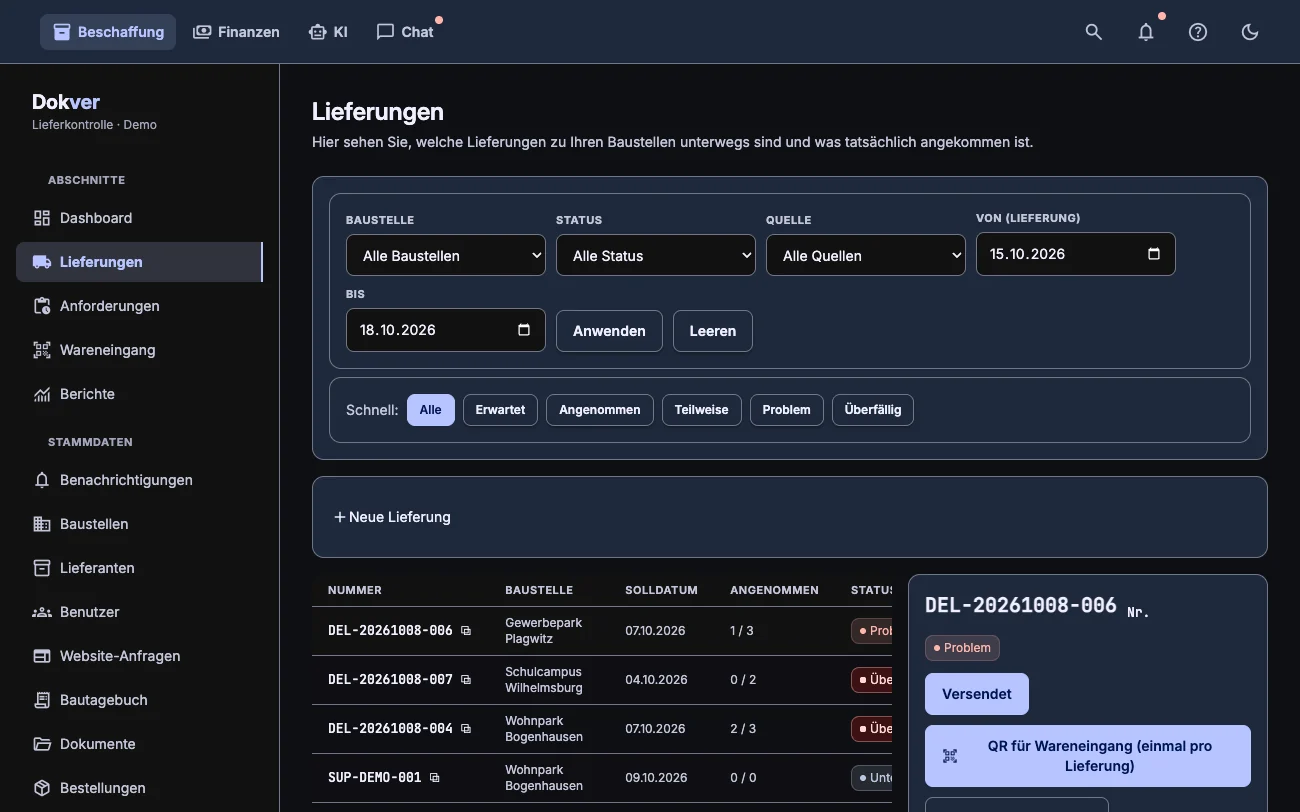Click QR für Wareneingang button
The width and height of the screenshot is (1300, 812).
(1088, 756)
